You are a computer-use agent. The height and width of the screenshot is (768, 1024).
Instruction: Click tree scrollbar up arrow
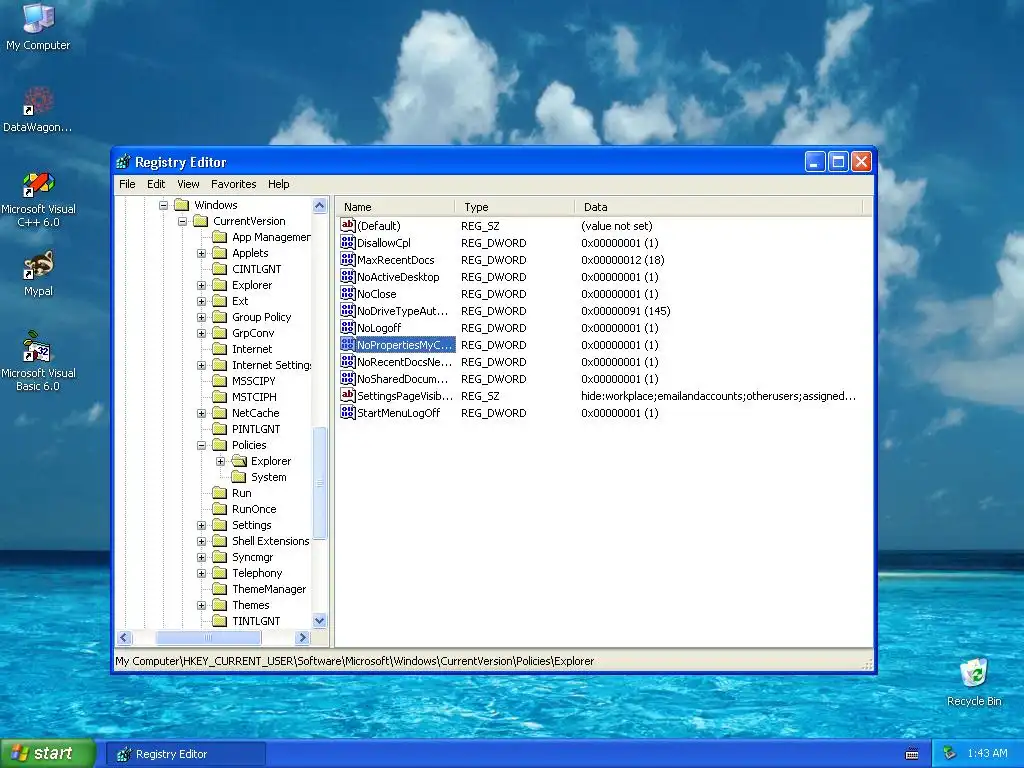click(319, 206)
